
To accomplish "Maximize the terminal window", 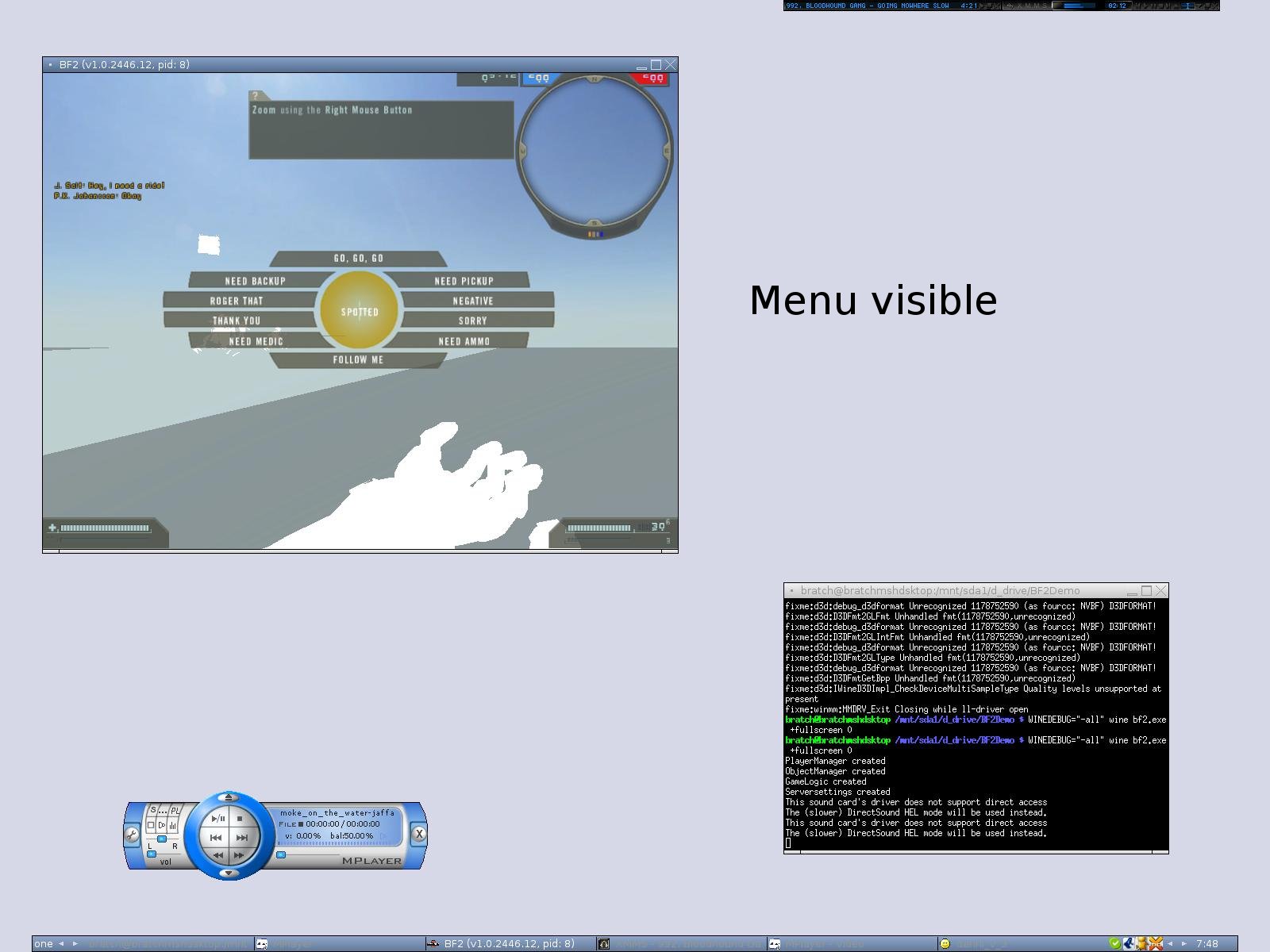I will [1147, 591].
